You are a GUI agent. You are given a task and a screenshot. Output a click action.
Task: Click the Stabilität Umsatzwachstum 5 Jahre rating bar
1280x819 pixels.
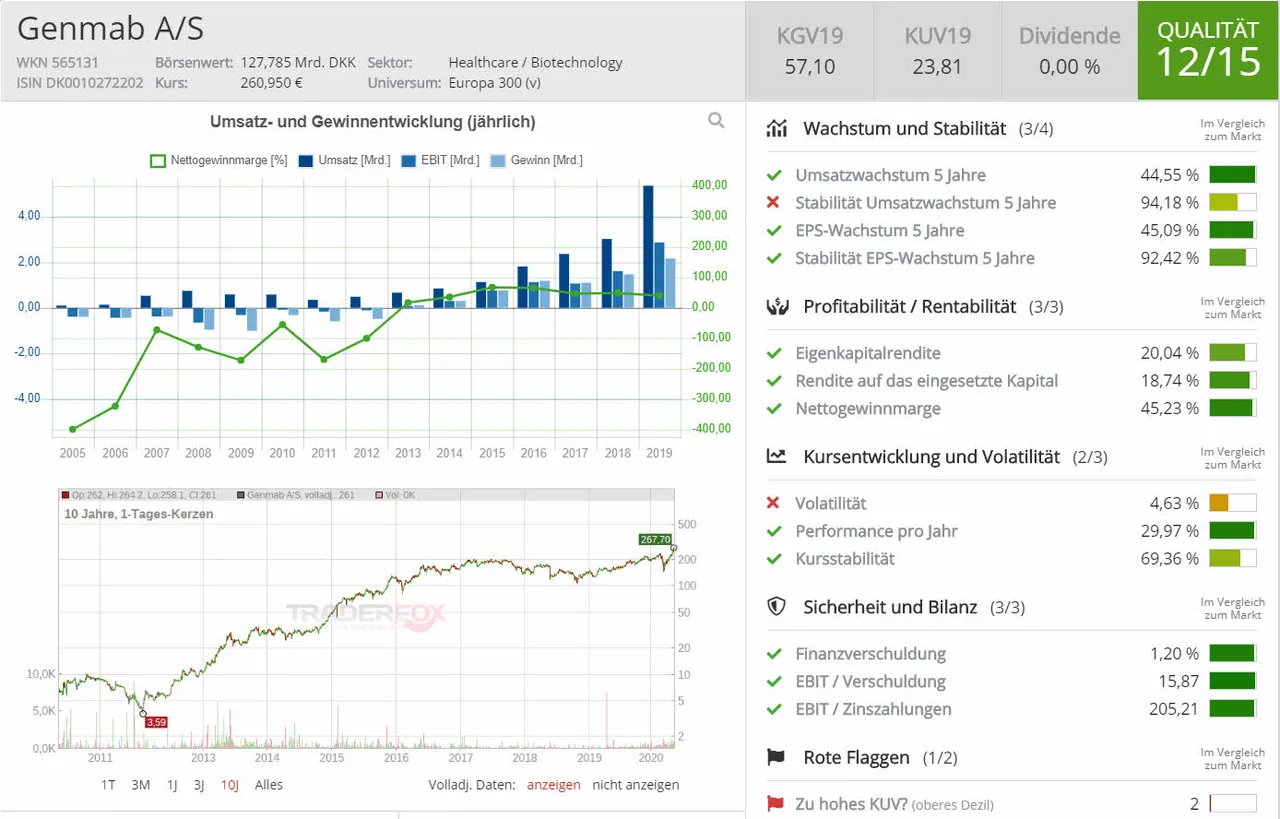[1232, 202]
